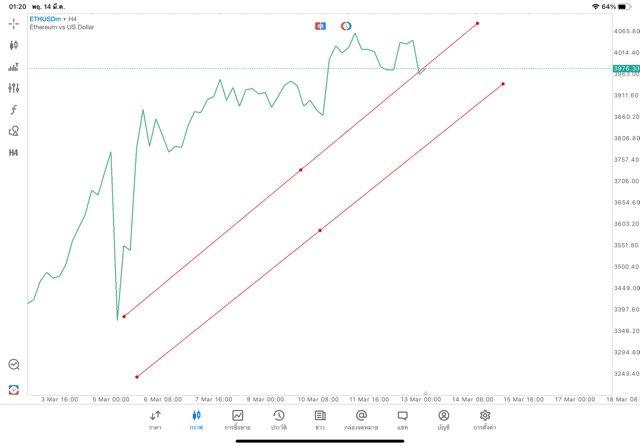Image resolution: width=640 pixels, height=447 pixels.
Task: Select the current price label 3976.33
Action: point(625,68)
